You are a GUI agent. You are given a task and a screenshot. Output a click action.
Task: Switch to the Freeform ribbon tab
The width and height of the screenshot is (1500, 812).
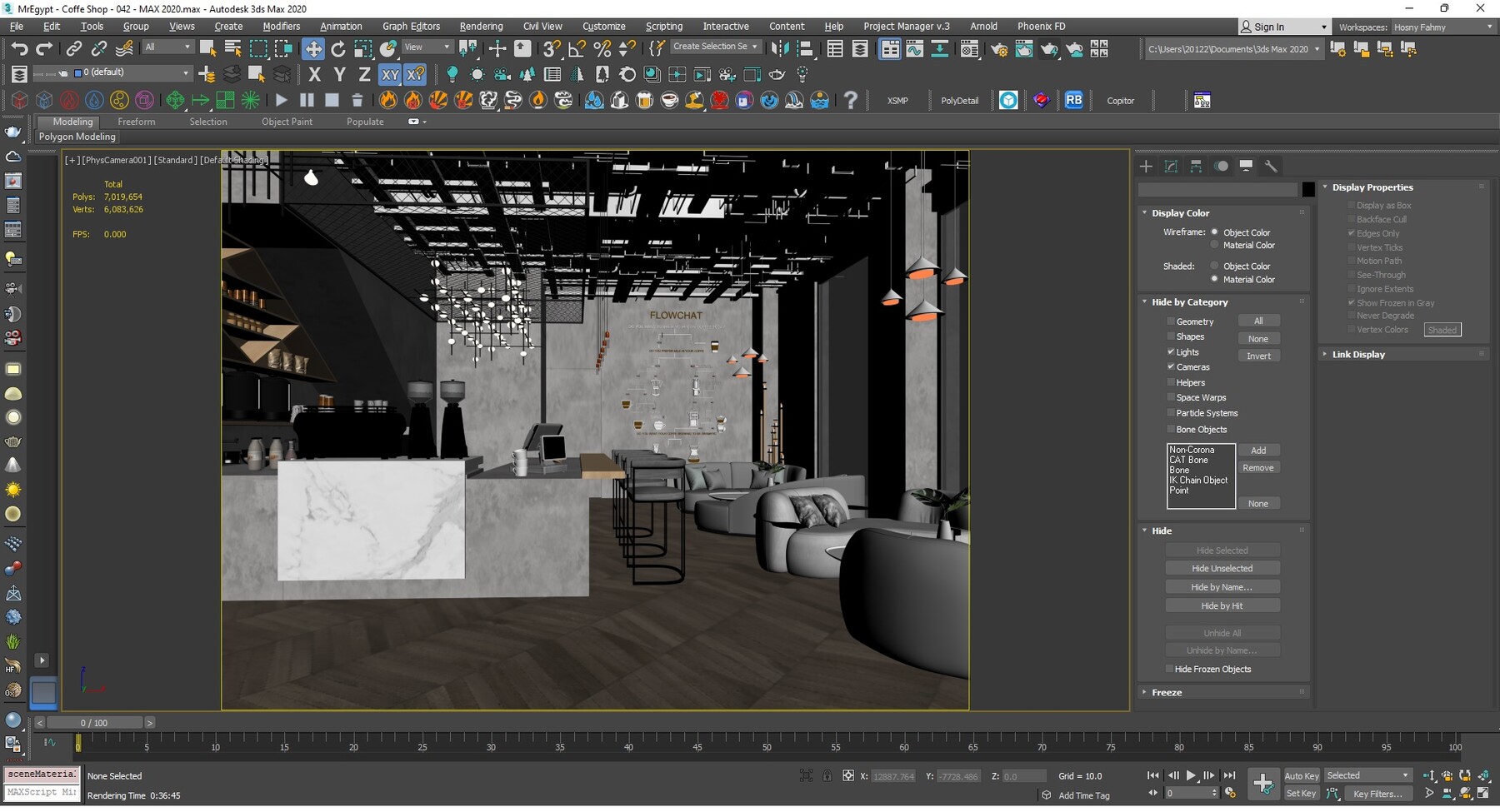(137, 121)
